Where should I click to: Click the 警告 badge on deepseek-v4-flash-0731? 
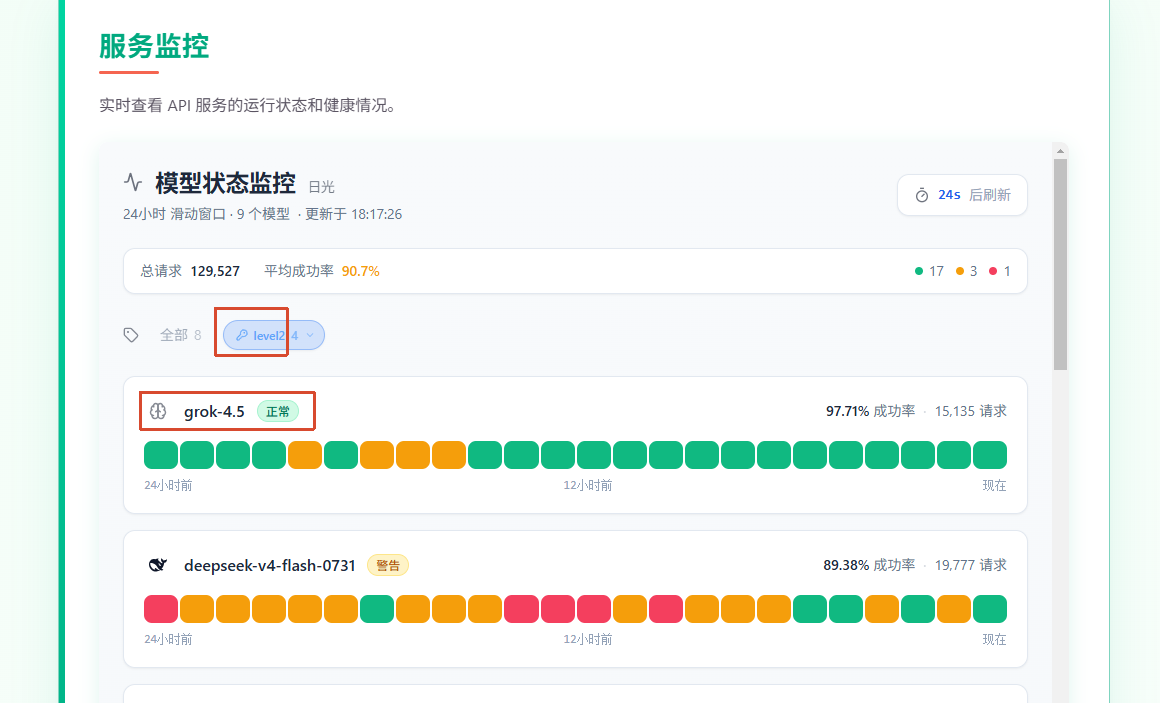388,565
